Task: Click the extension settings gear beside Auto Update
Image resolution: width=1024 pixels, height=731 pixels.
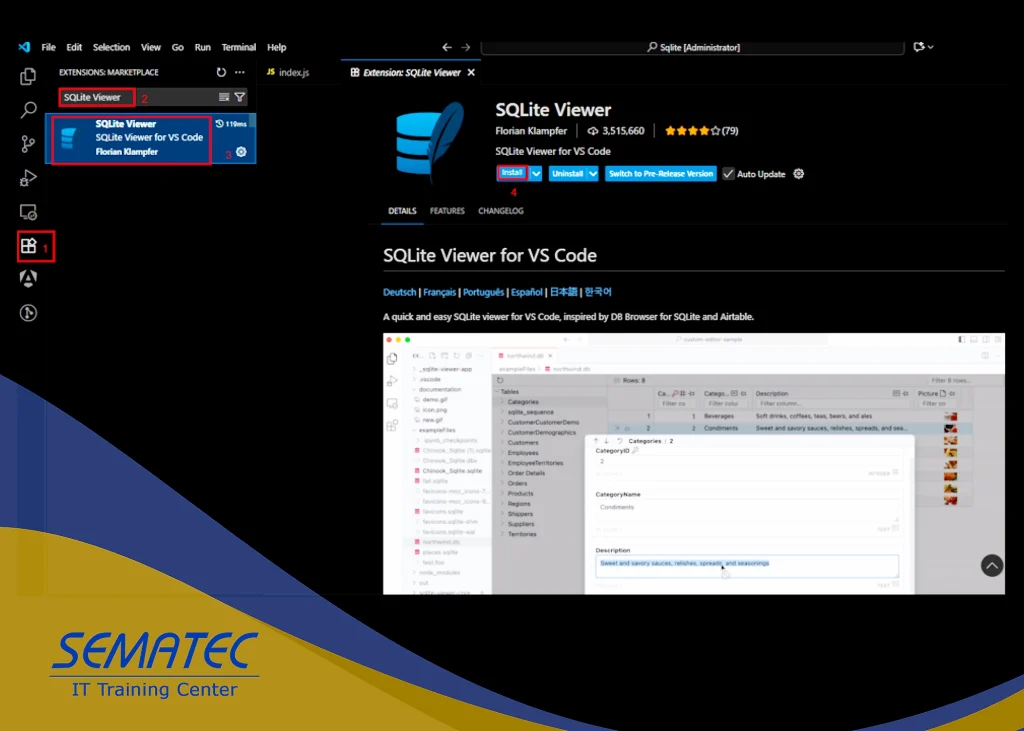Action: click(798, 174)
